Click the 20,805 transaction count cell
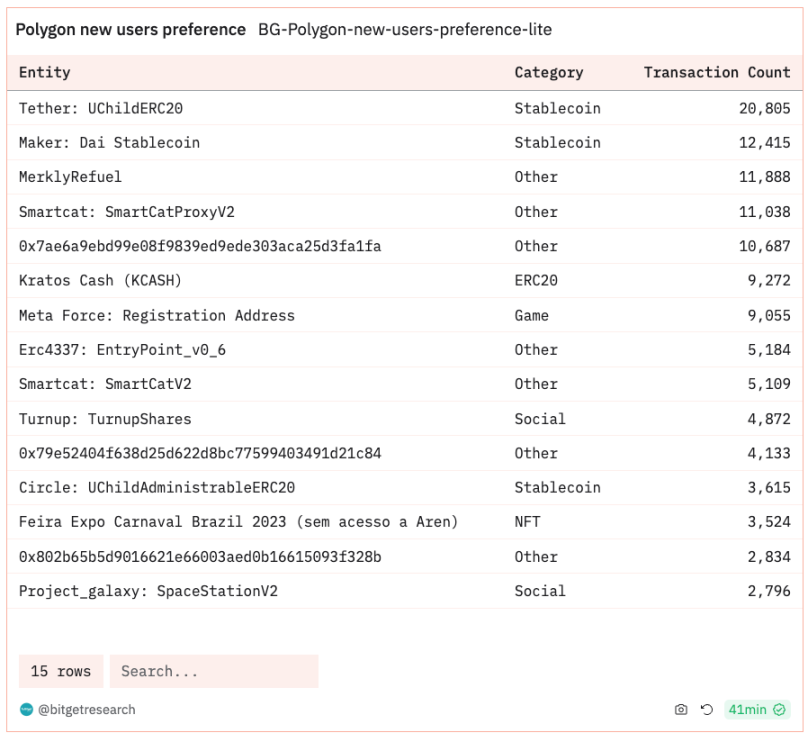The height and width of the screenshot is (742, 808). [765, 108]
